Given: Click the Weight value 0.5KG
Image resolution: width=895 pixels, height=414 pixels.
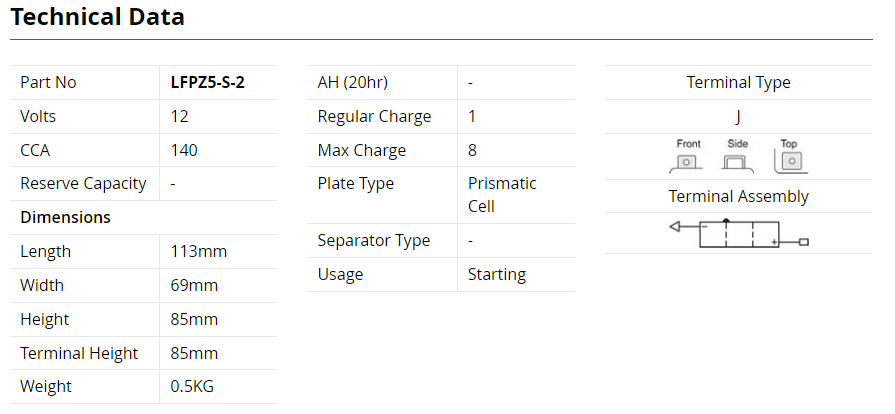Looking at the screenshot, I should pyautogui.click(x=193, y=386).
